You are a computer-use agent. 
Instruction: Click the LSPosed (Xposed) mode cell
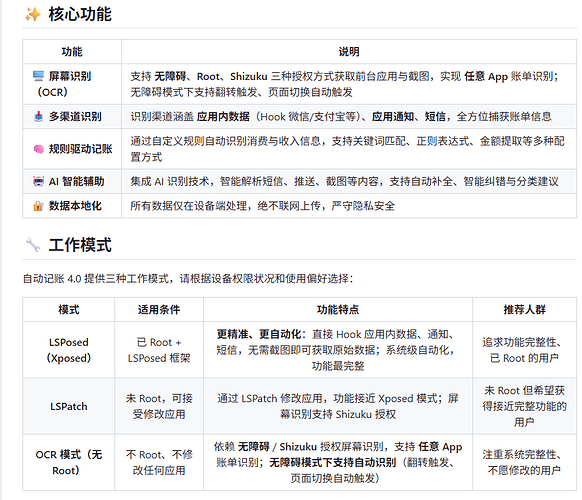tap(69, 350)
